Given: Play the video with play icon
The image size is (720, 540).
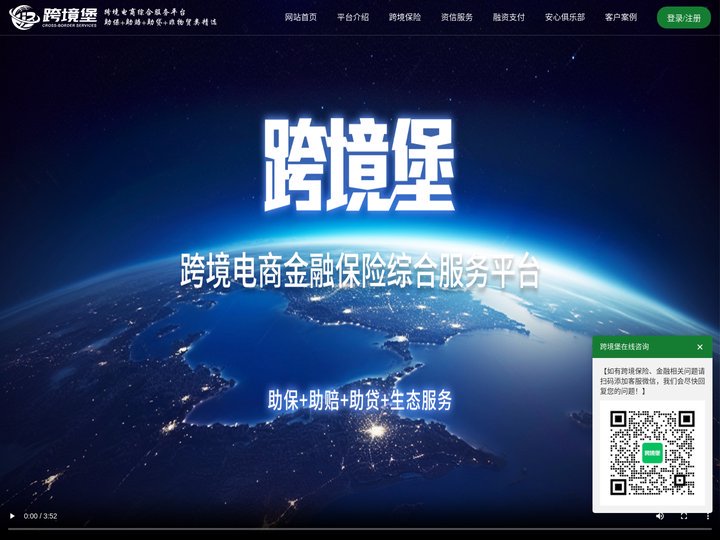Looking at the screenshot, I should 12,516.
